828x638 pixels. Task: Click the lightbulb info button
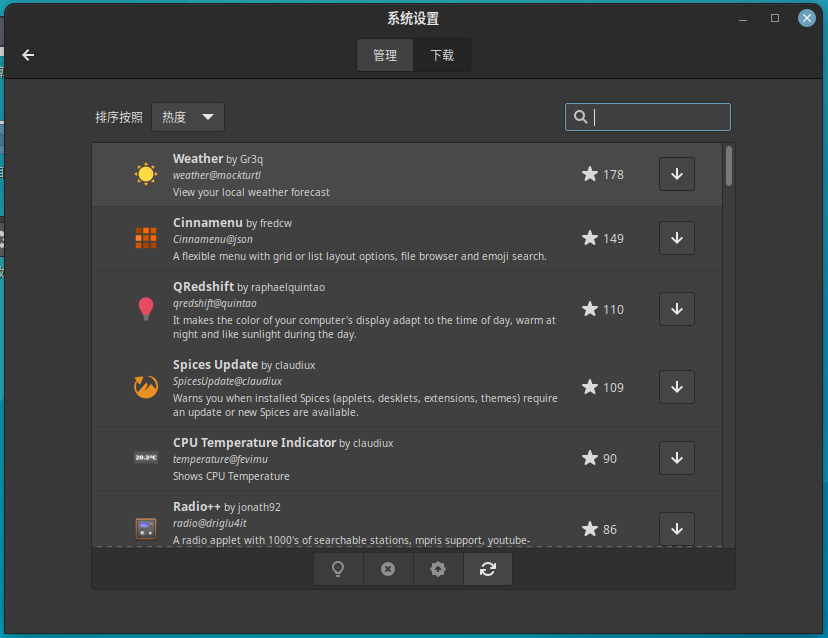(338, 569)
